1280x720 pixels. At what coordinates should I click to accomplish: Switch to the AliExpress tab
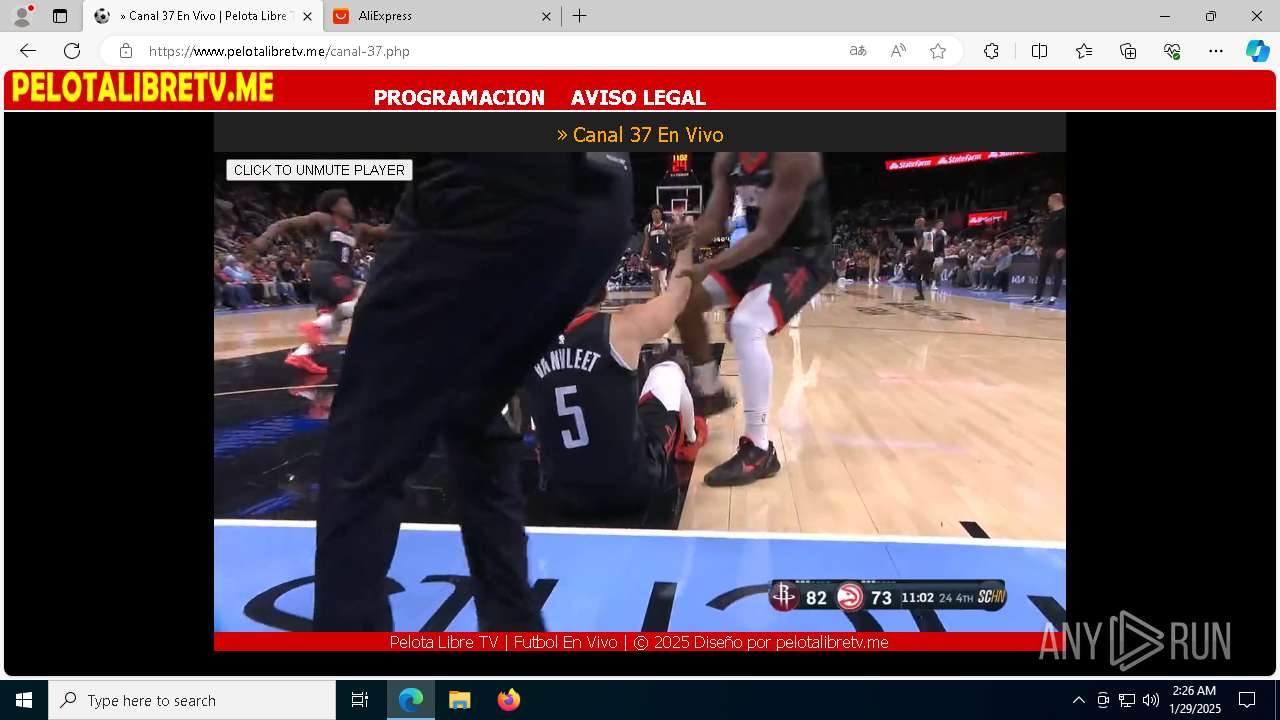[441, 16]
